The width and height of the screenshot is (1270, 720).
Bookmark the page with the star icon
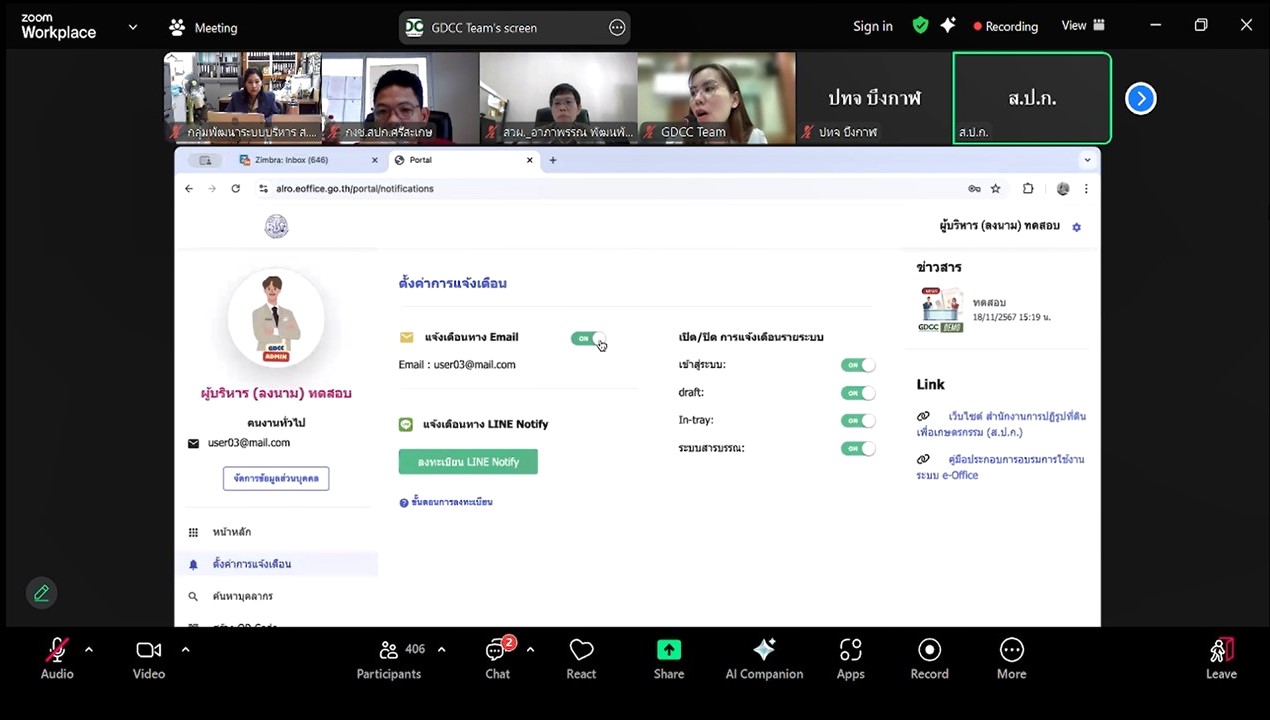tap(995, 188)
